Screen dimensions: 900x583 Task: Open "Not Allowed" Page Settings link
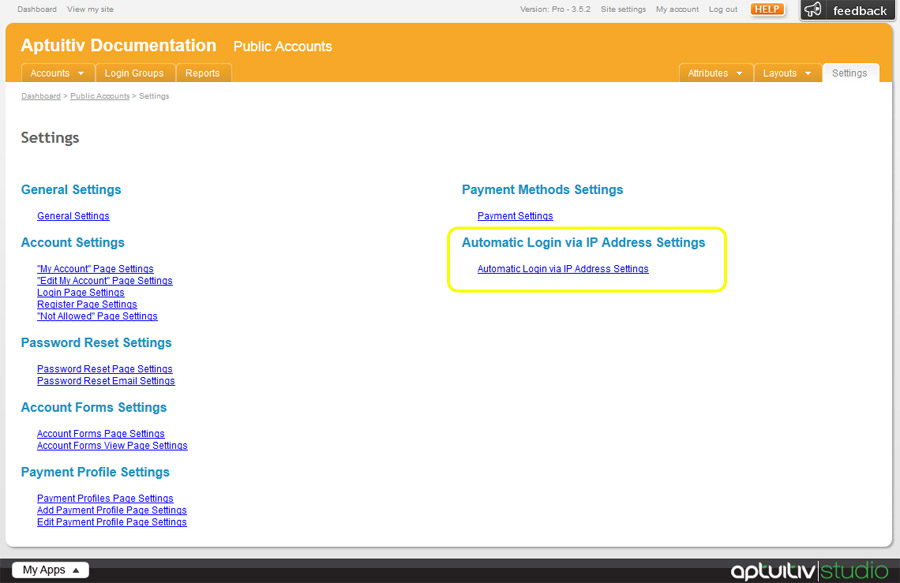pyautogui.click(x=97, y=316)
